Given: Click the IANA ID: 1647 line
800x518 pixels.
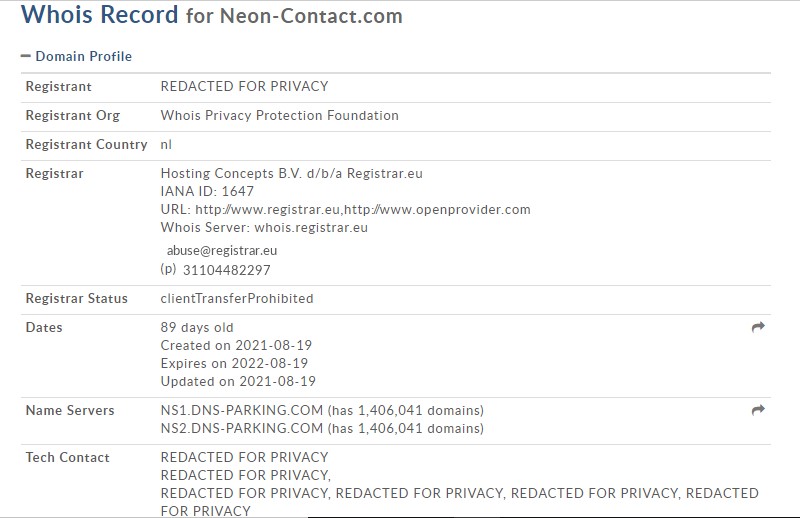Looking at the screenshot, I should pos(207,191).
